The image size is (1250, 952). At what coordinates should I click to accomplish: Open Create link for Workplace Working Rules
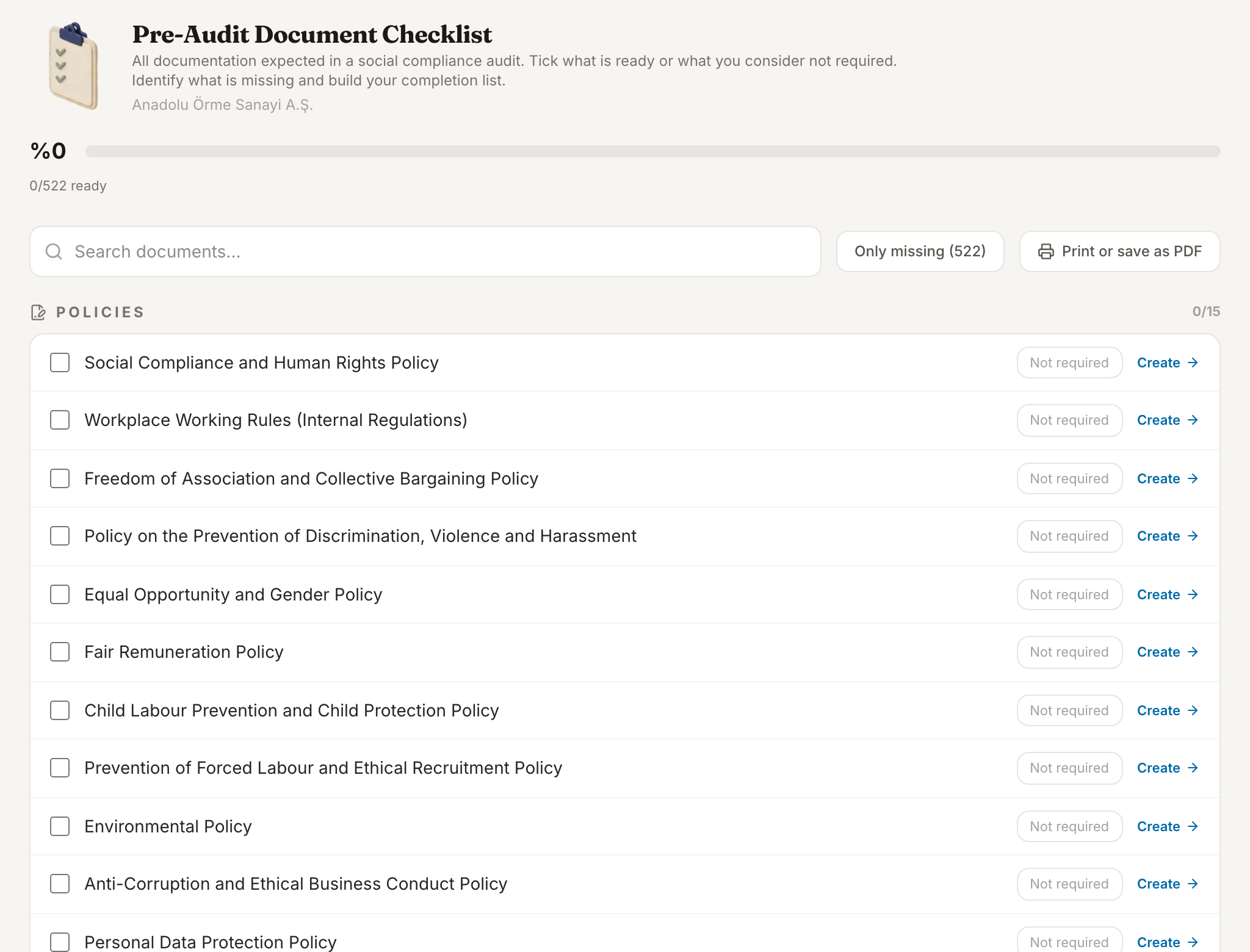click(1168, 420)
